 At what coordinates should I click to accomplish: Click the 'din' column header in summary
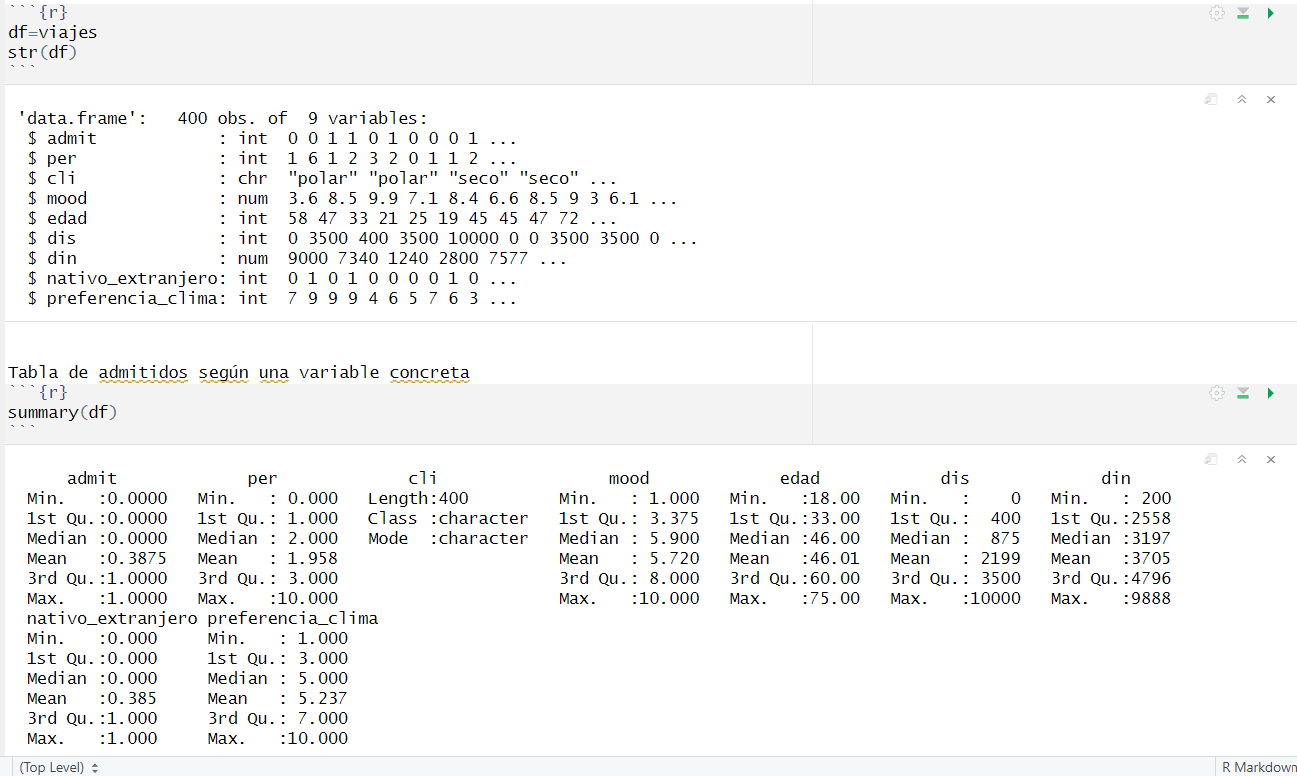(1116, 478)
